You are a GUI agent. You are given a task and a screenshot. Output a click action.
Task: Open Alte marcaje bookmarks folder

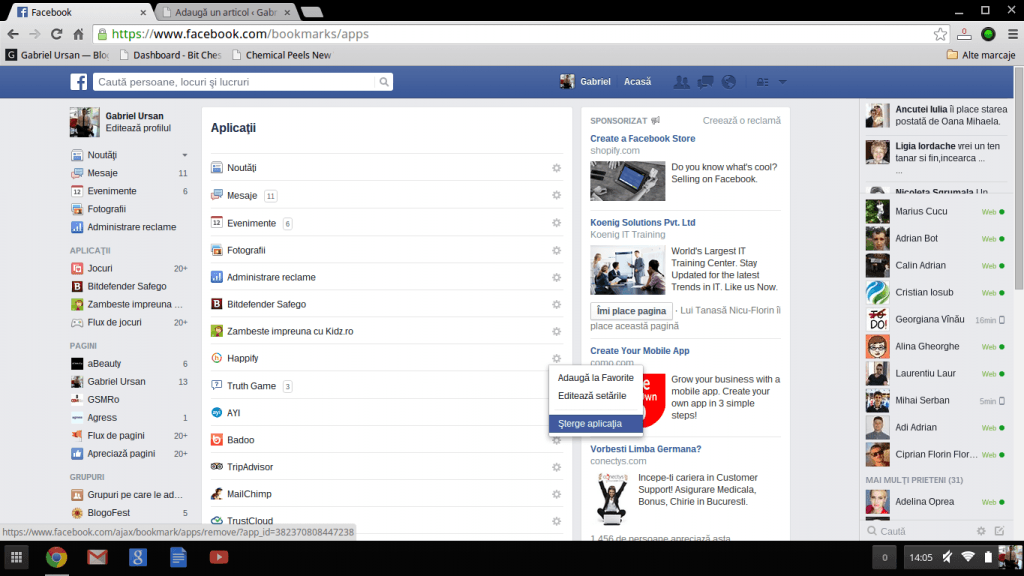coord(981,55)
